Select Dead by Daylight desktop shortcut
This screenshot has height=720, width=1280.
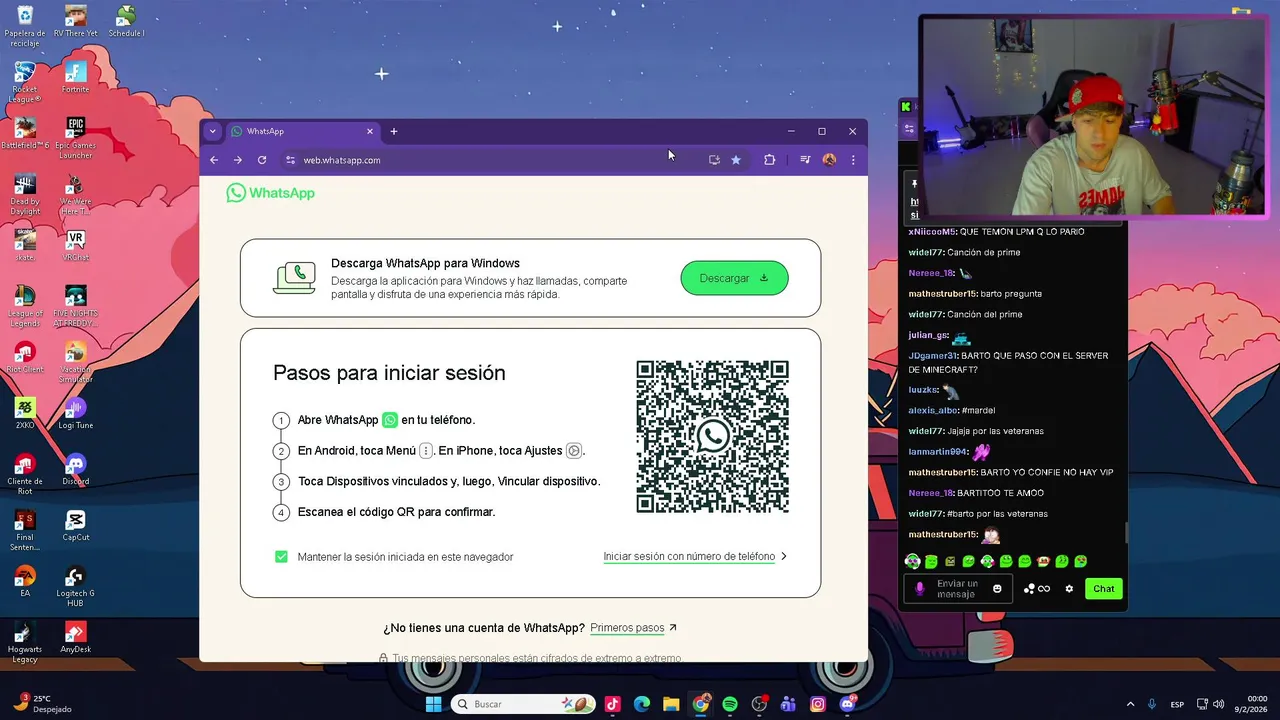[25, 195]
